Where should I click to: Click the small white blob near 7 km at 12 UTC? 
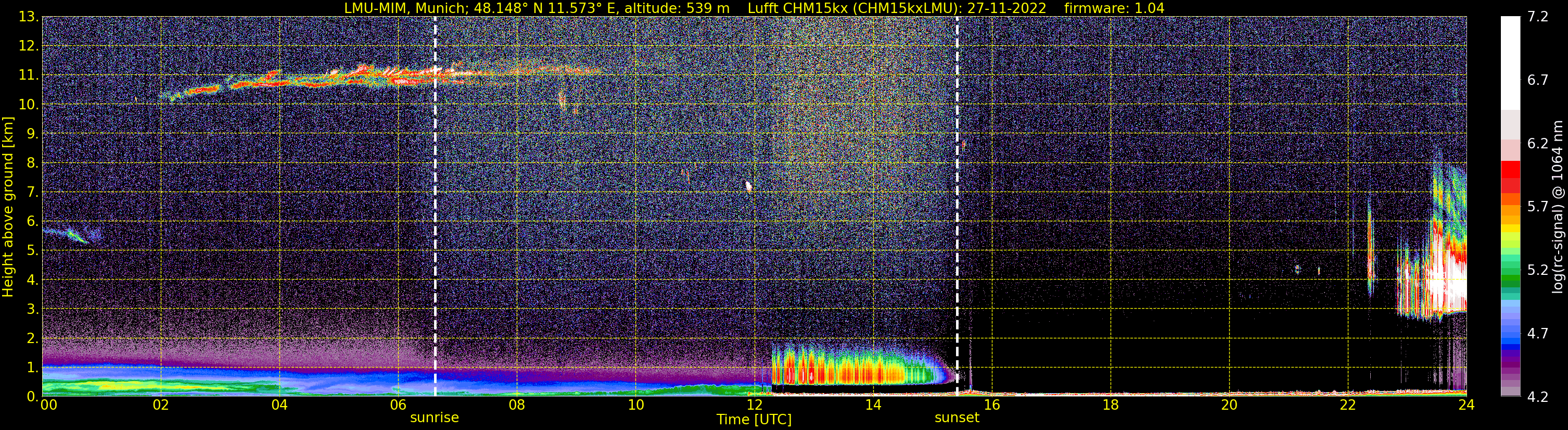pyautogui.click(x=749, y=186)
